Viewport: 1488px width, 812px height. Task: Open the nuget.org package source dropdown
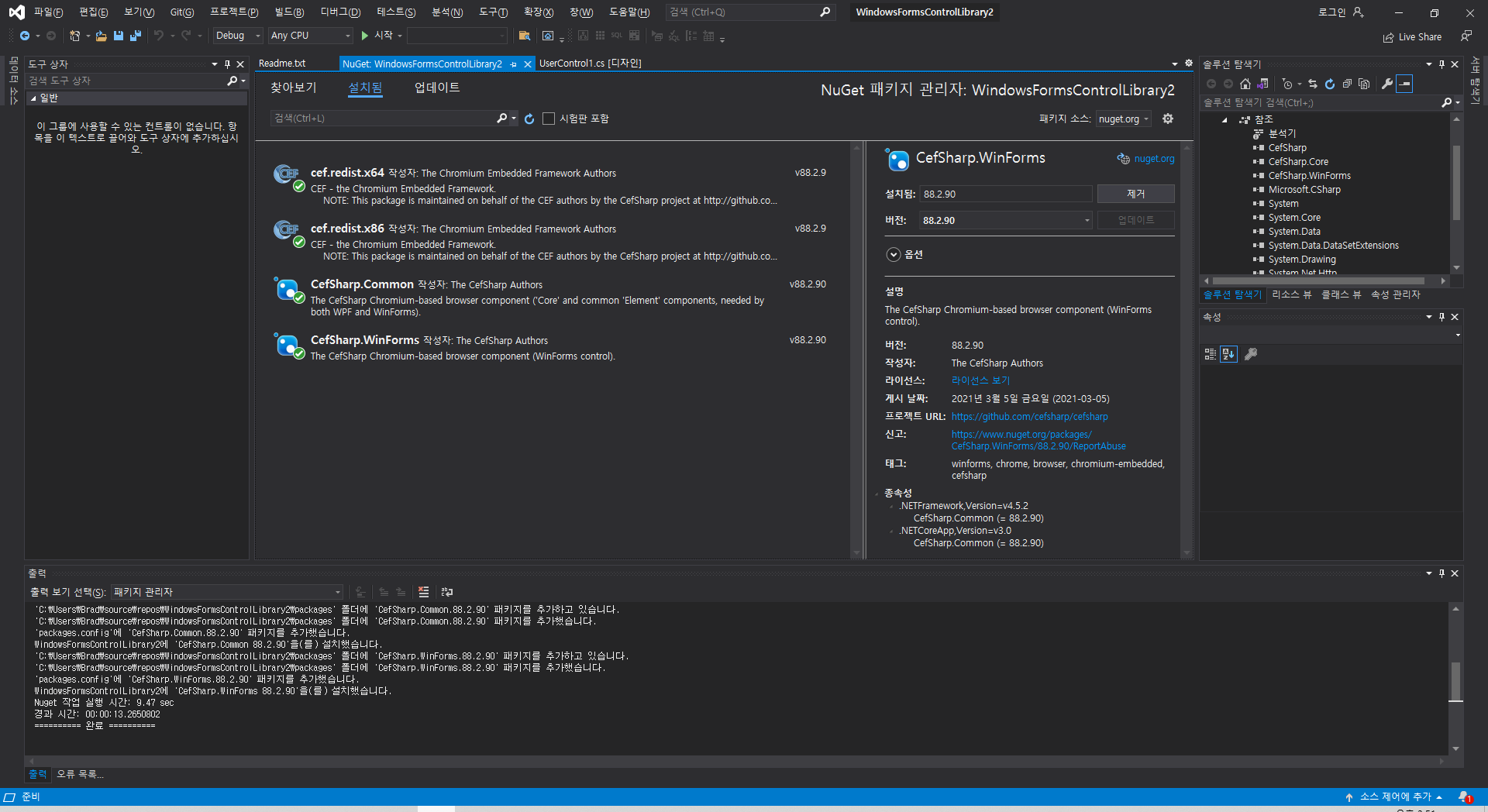[x=1123, y=119]
